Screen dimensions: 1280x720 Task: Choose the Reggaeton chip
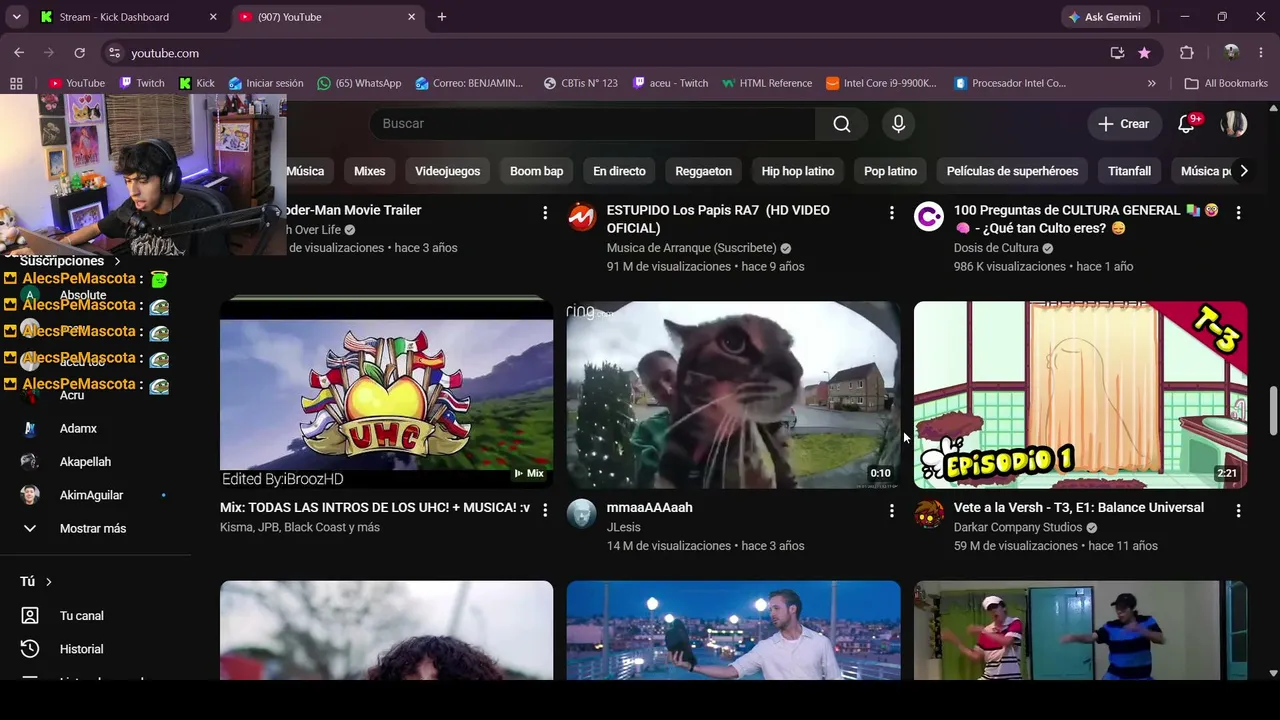[x=703, y=171]
